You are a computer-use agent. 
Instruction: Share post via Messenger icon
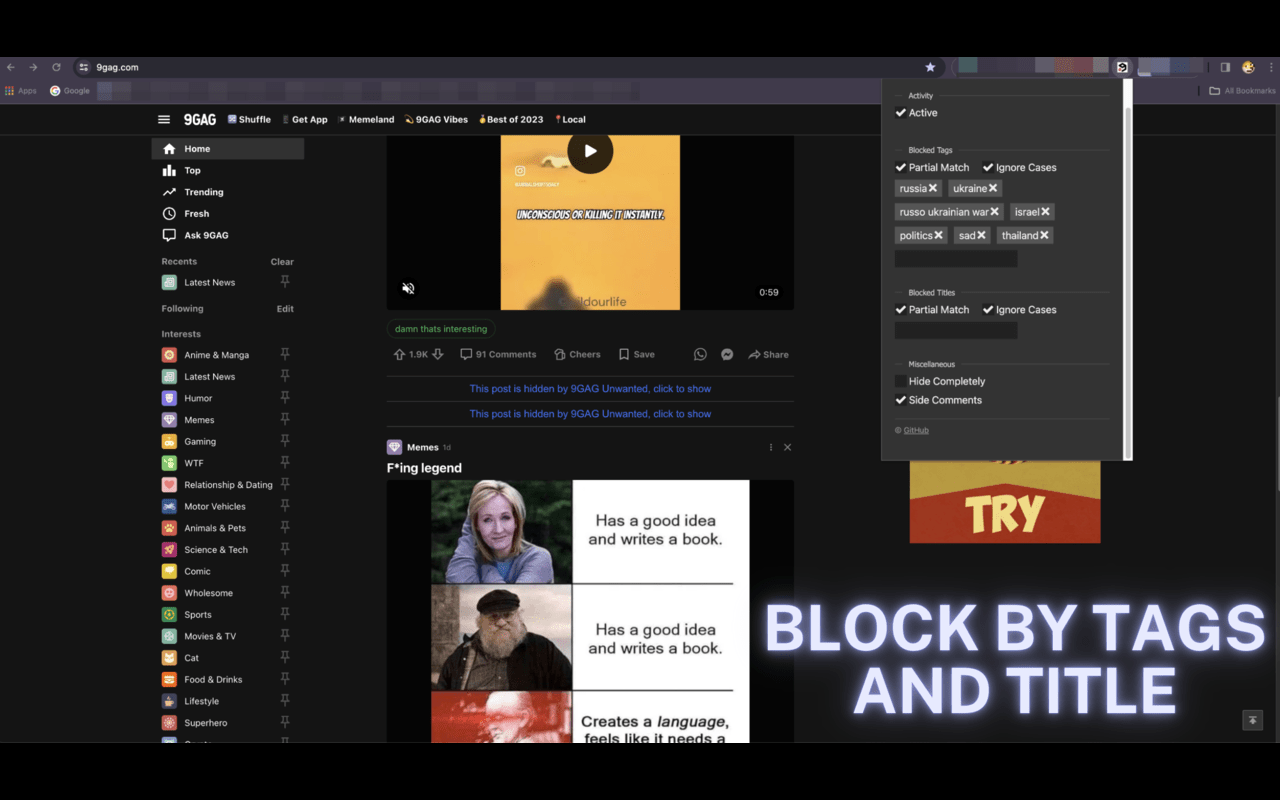click(727, 354)
